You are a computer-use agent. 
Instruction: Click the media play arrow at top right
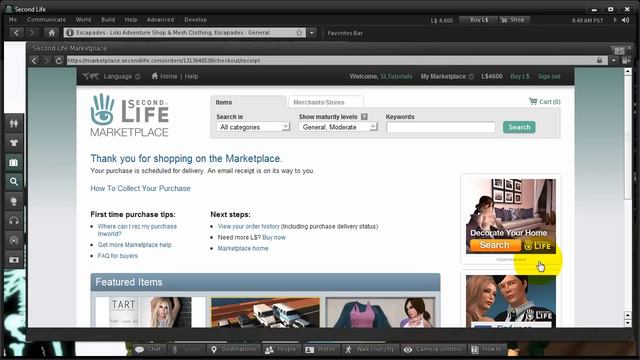click(x=615, y=20)
